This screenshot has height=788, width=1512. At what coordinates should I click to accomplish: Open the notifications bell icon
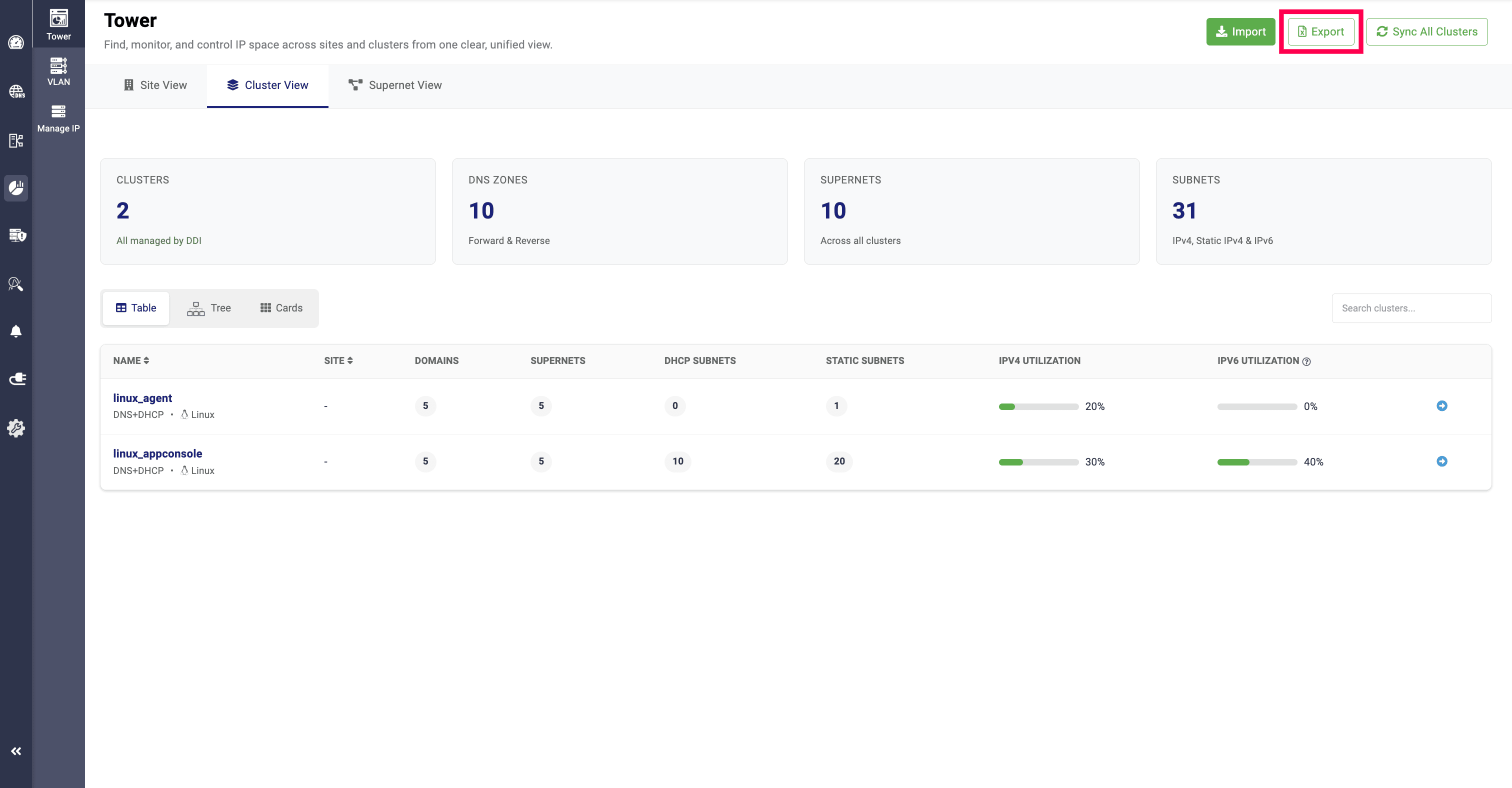click(x=16, y=331)
